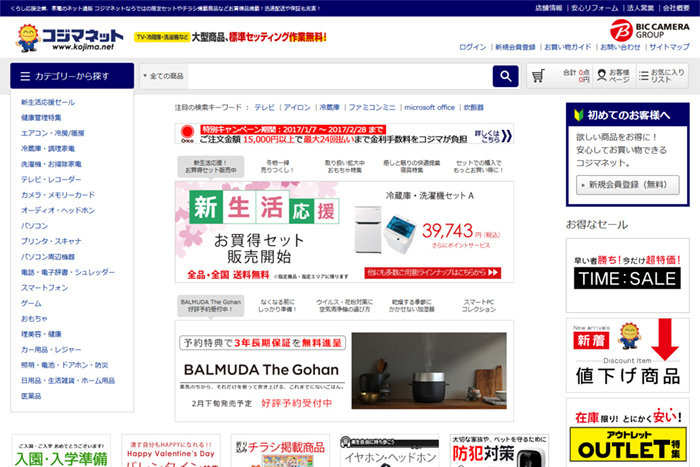This screenshot has height=467, width=700.
Task: Open the おもちゃ category
Action: click(34, 319)
